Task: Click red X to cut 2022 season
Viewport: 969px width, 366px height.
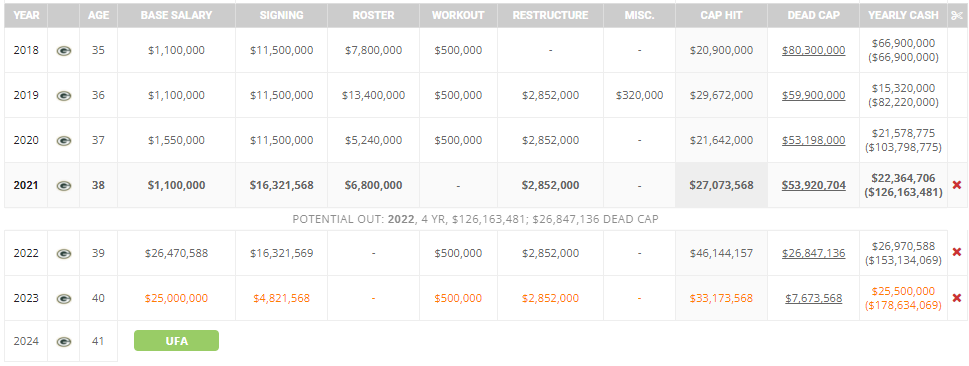Action: (x=957, y=252)
